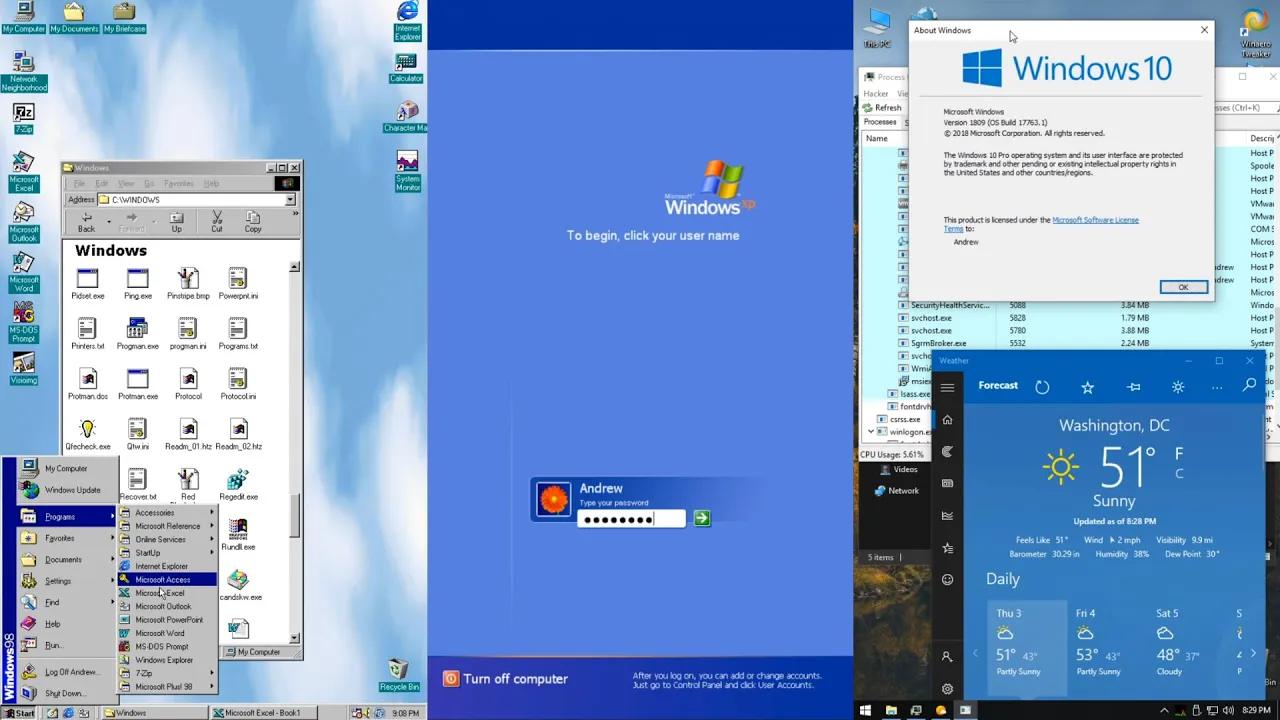Open the Weather hamburger navigation menu

click(x=947, y=387)
